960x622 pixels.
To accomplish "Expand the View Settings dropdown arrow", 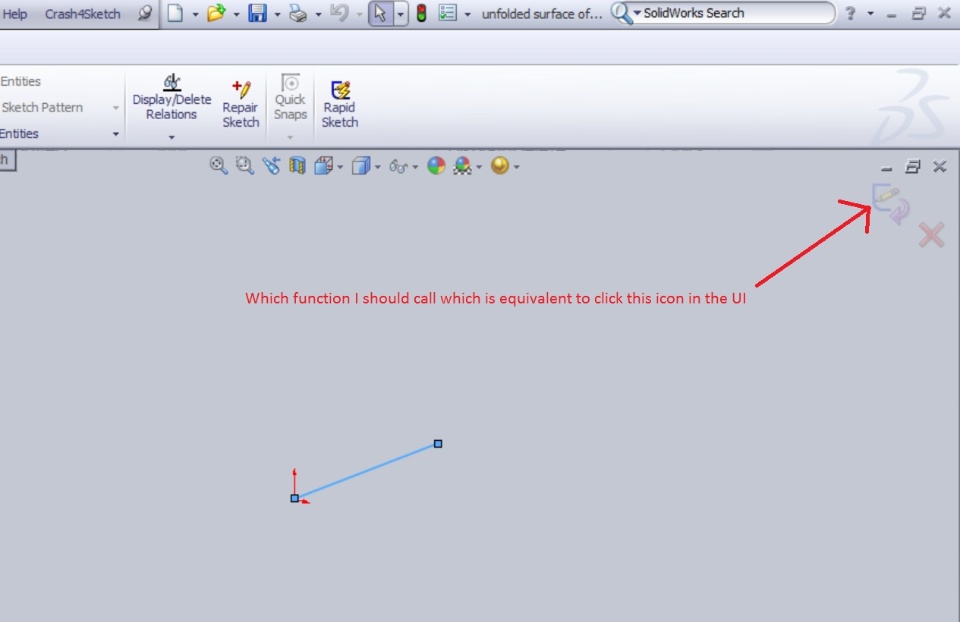I will 517,167.
